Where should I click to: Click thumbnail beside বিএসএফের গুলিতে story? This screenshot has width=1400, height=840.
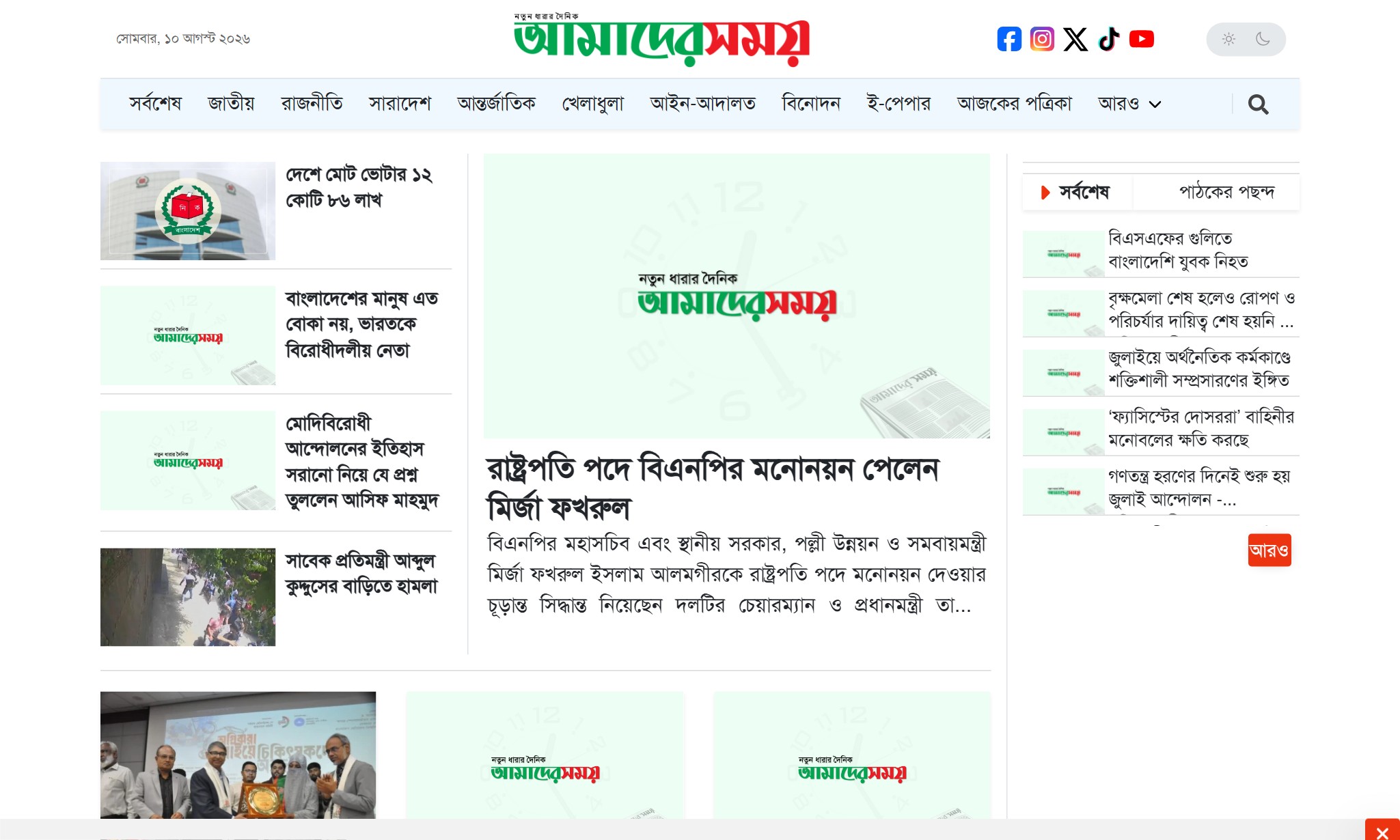point(1063,253)
